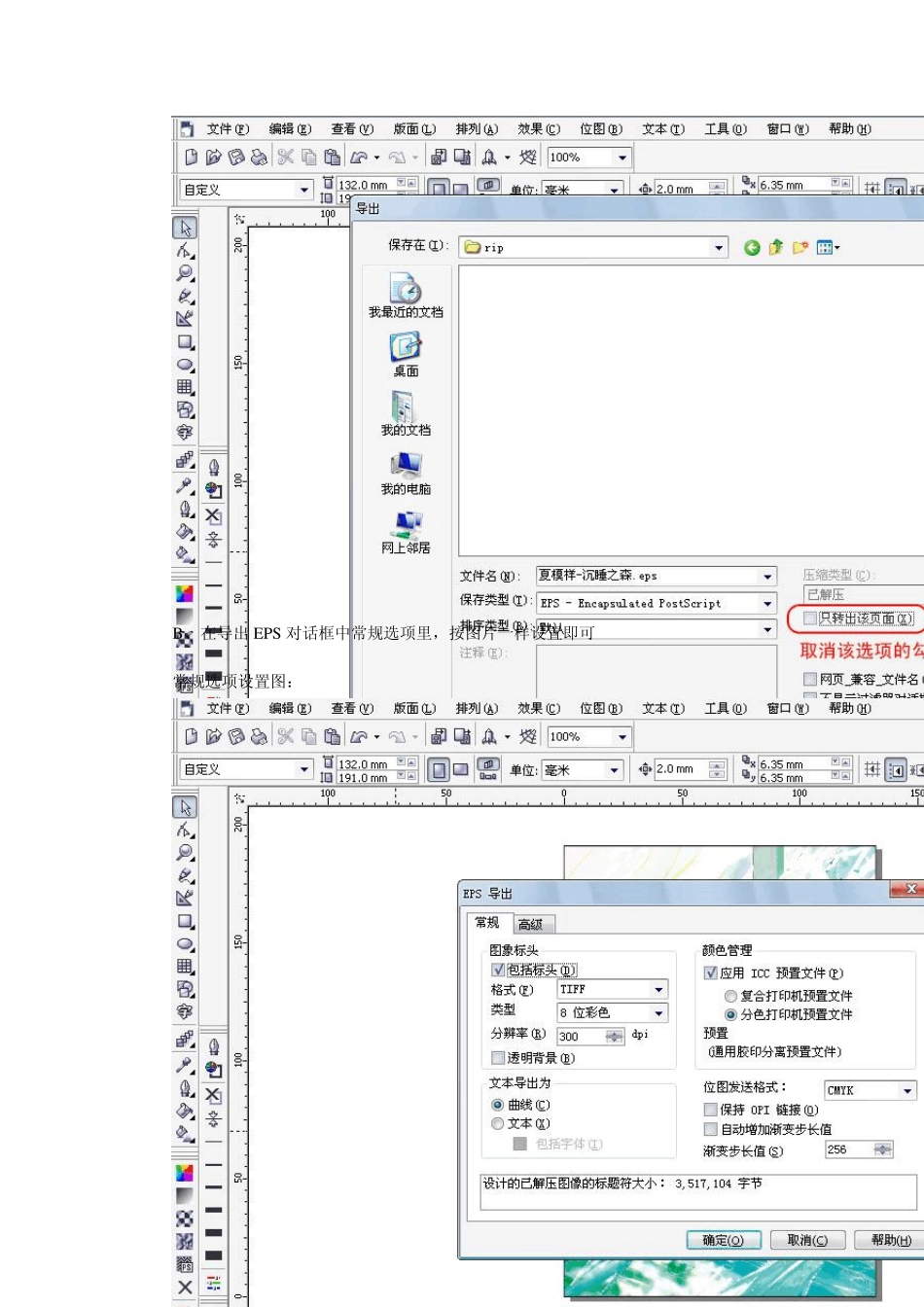Toggle 网页_兼容_文件名 checkbox
This screenshot has width=924, height=1307.
(809, 679)
